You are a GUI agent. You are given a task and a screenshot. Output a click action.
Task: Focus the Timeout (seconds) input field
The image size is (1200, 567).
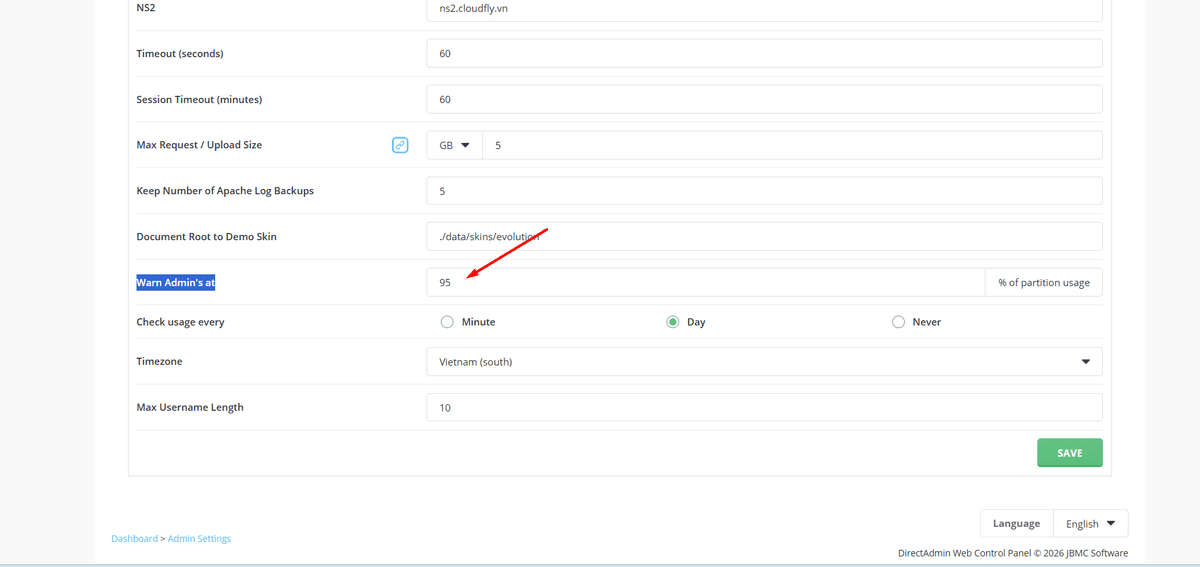[x=764, y=54]
